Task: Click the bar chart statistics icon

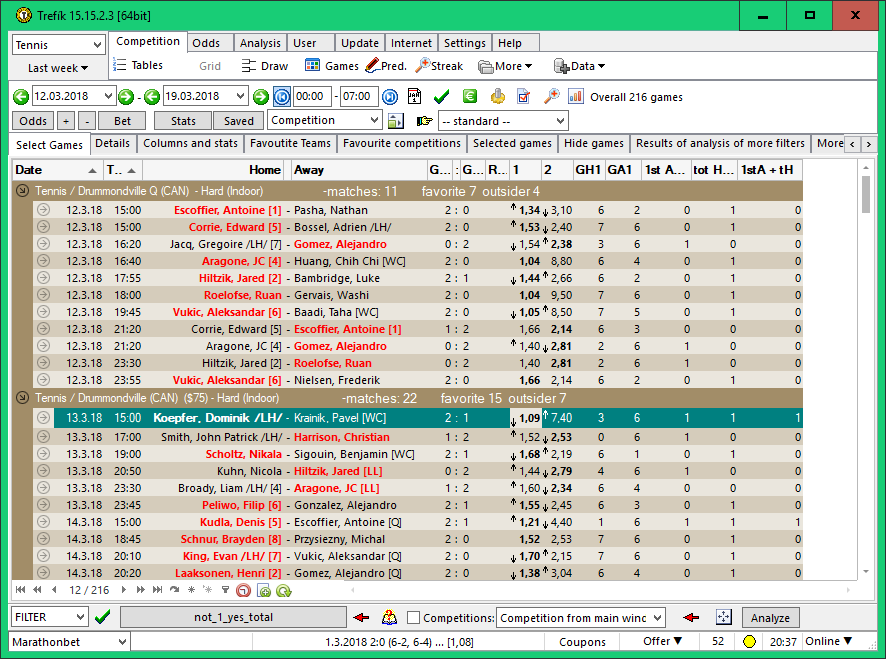Action: [576, 97]
